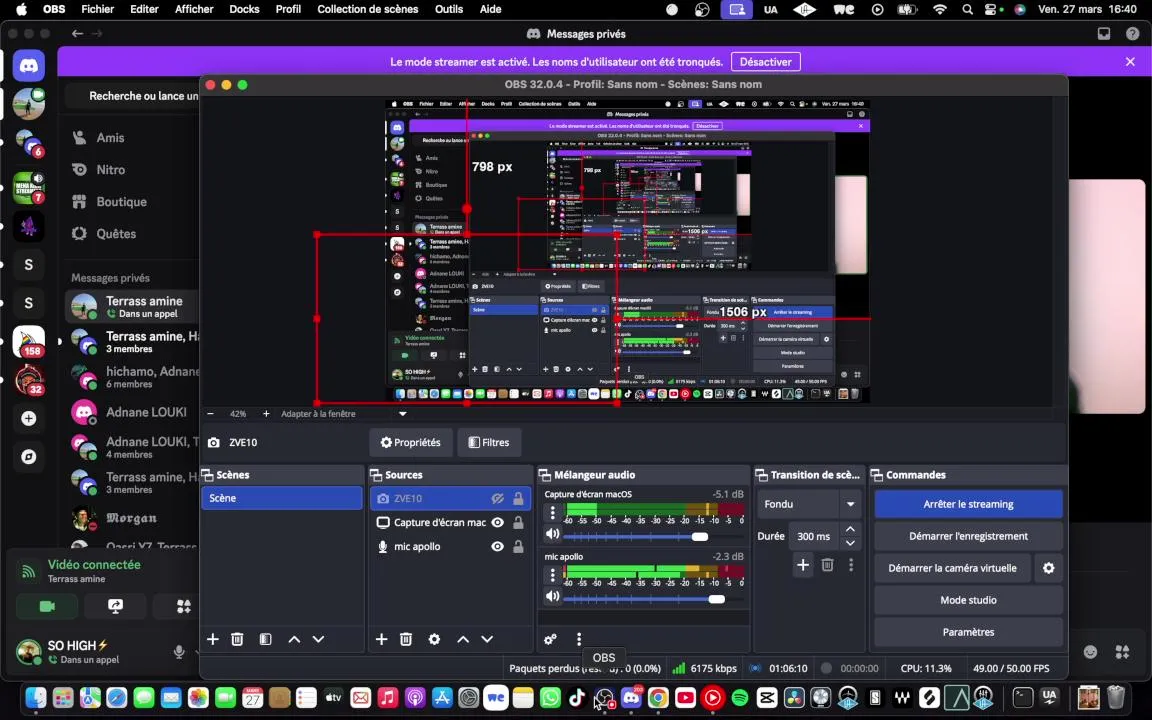The width and height of the screenshot is (1152, 720).
Task: Open the preview scaling dropdown arrow
Action: pyautogui.click(x=403, y=414)
